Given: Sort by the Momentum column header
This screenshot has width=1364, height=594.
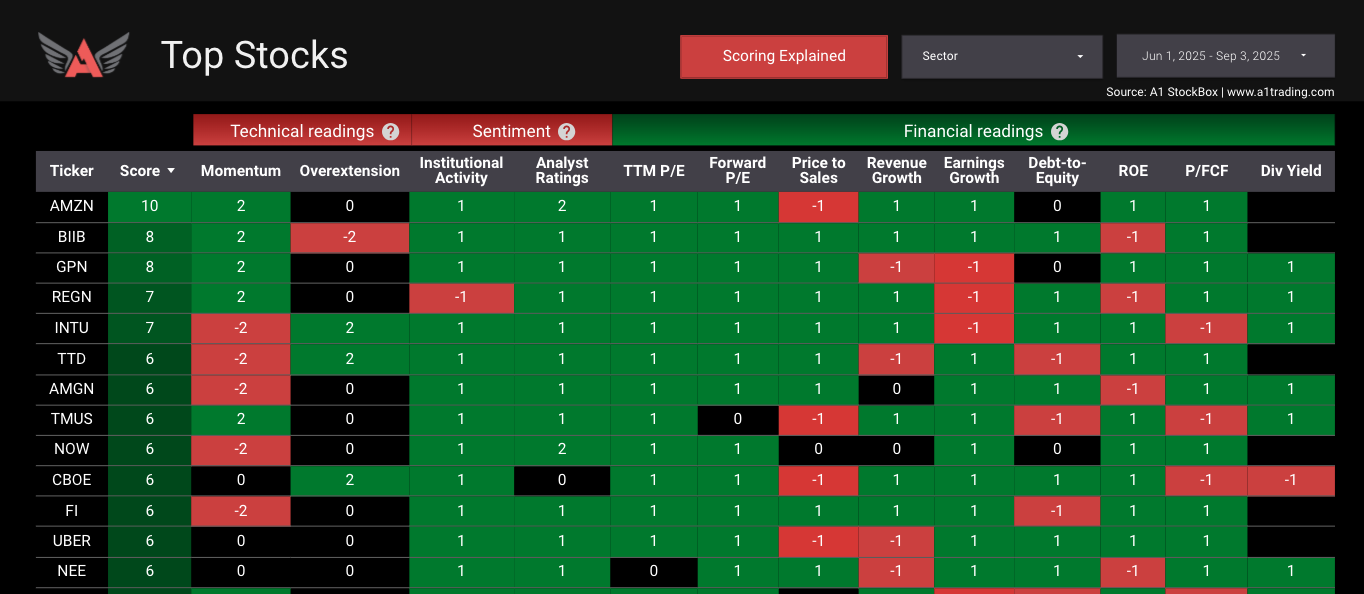Looking at the screenshot, I should tap(240, 171).
